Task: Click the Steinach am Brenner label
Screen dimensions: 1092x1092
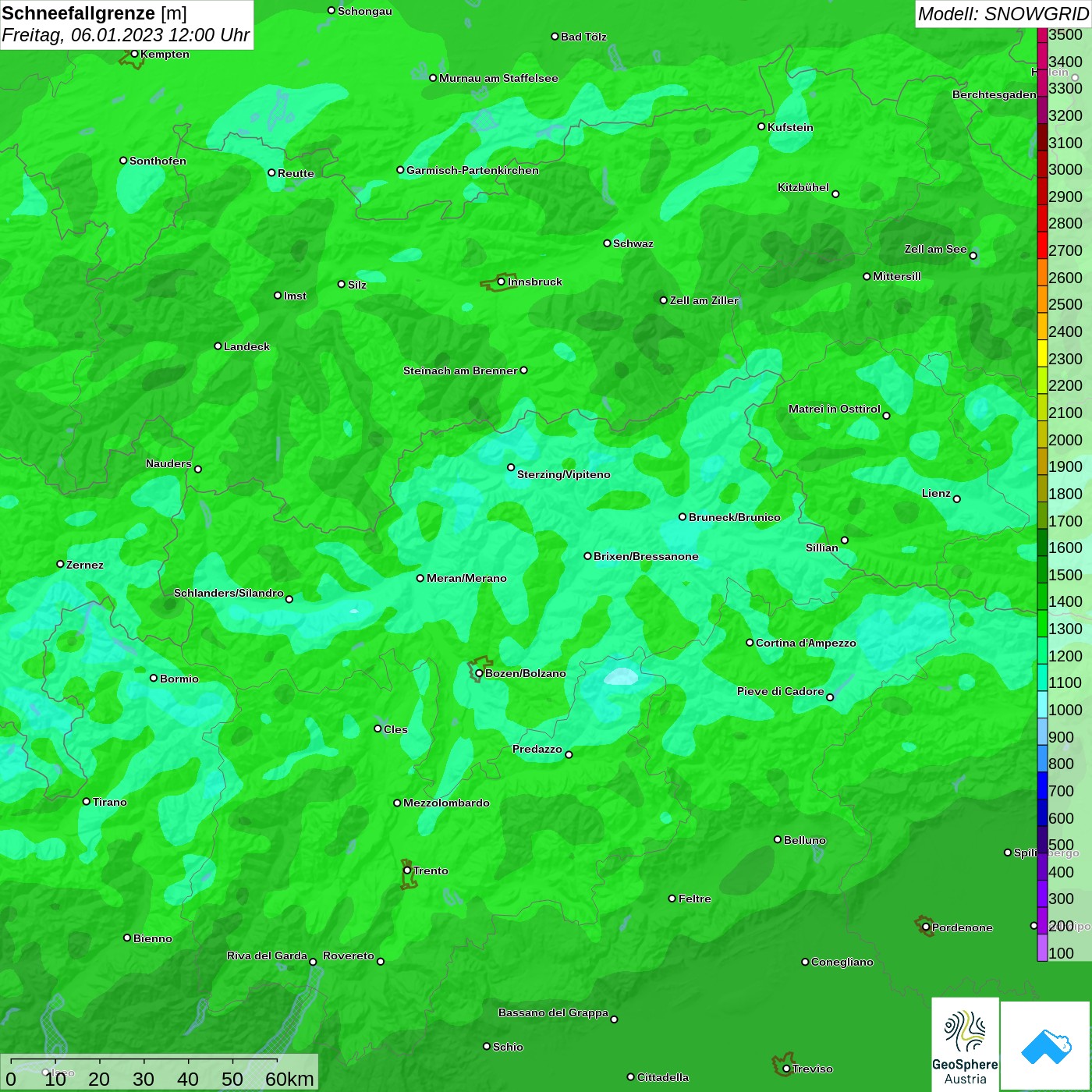Action: [x=460, y=370]
